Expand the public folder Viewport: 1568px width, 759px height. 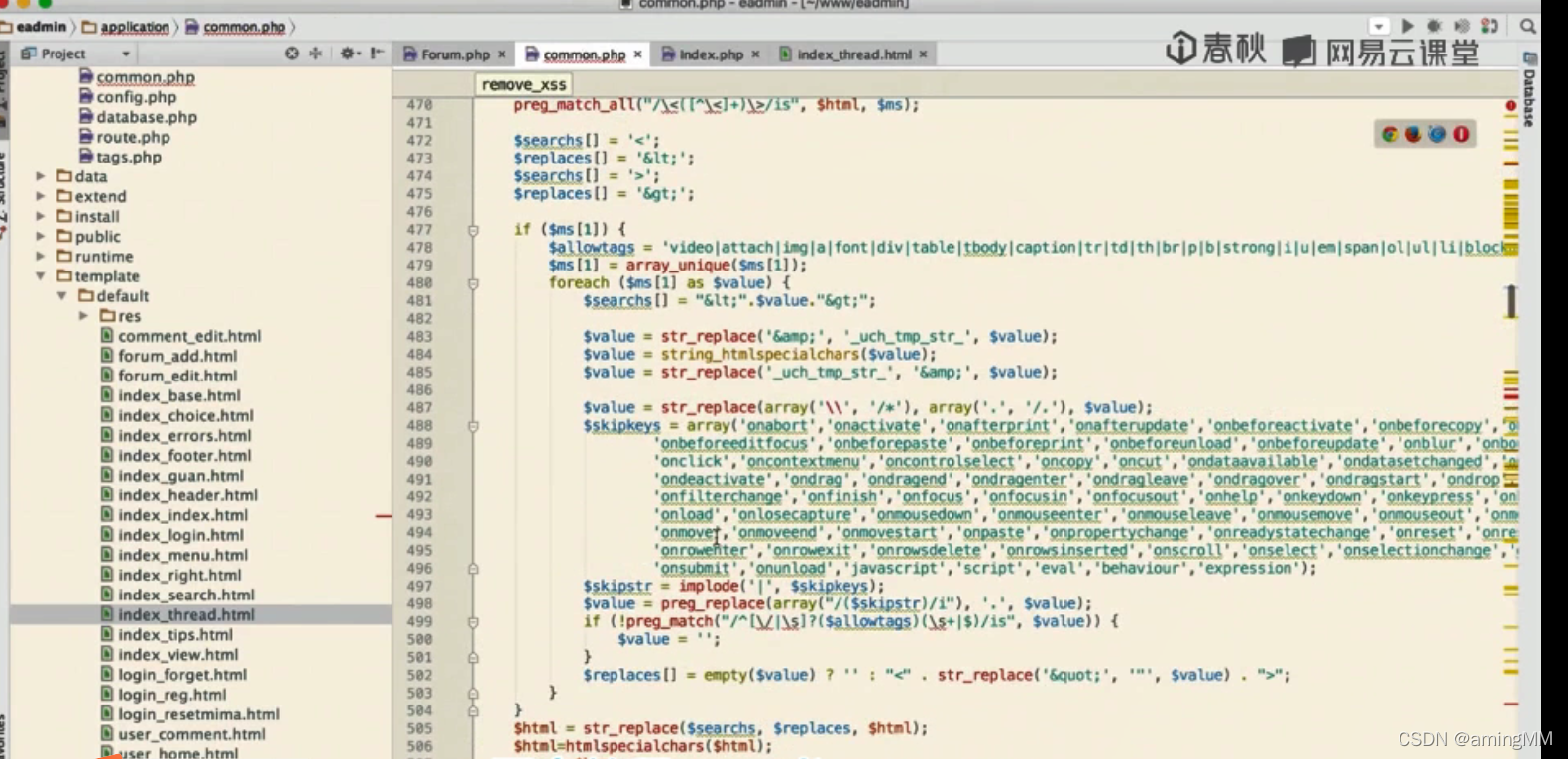41,236
